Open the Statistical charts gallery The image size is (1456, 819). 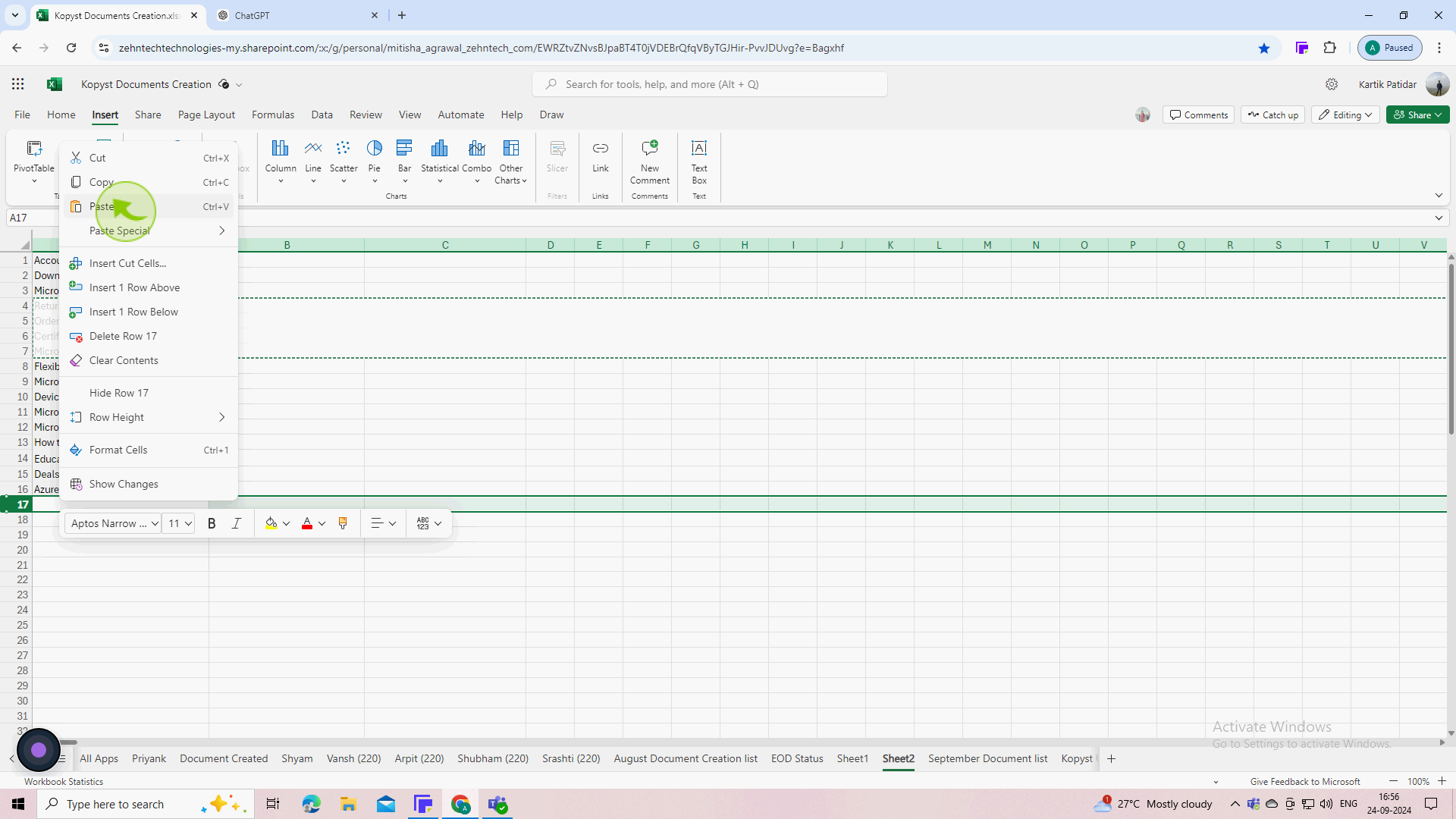point(440,161)
